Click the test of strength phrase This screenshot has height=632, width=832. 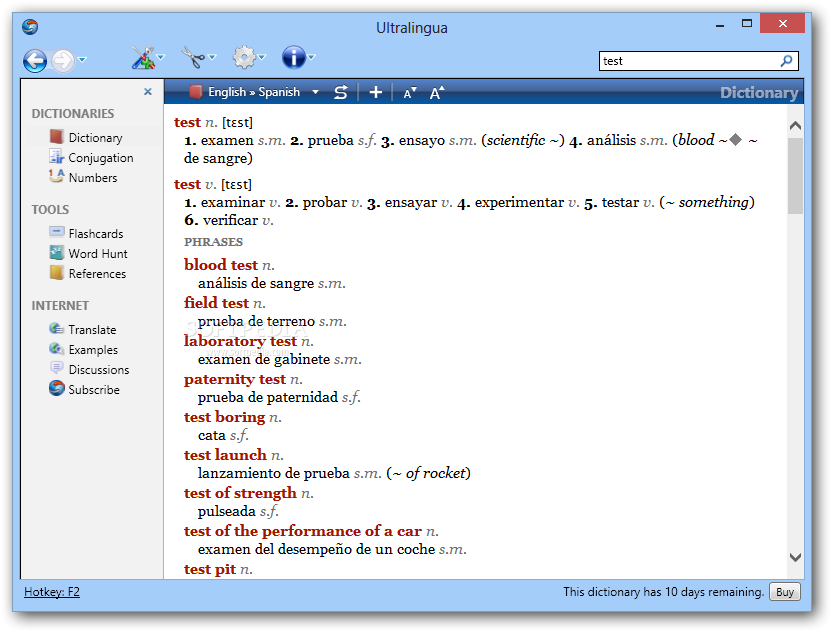(240, 493)
